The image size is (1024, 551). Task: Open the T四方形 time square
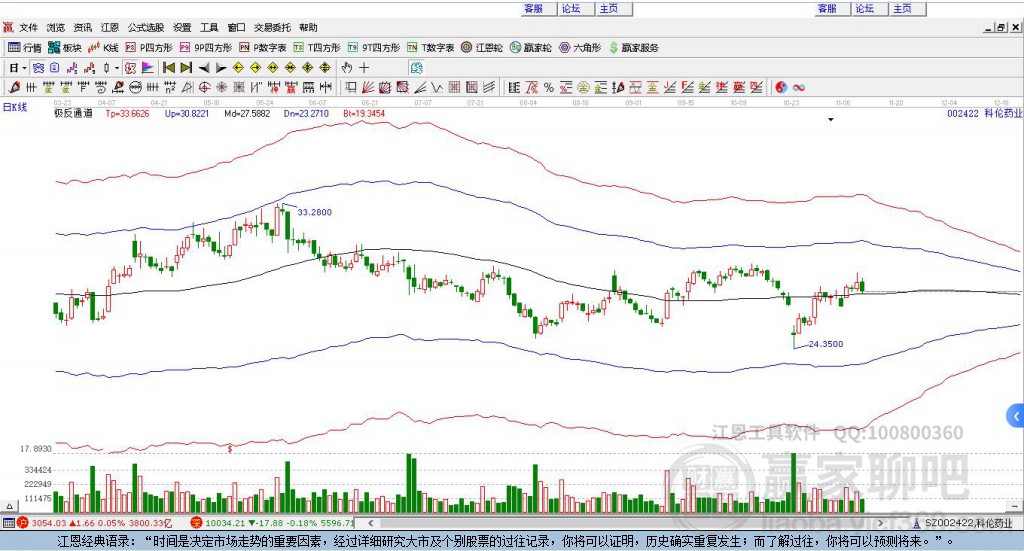317,48
